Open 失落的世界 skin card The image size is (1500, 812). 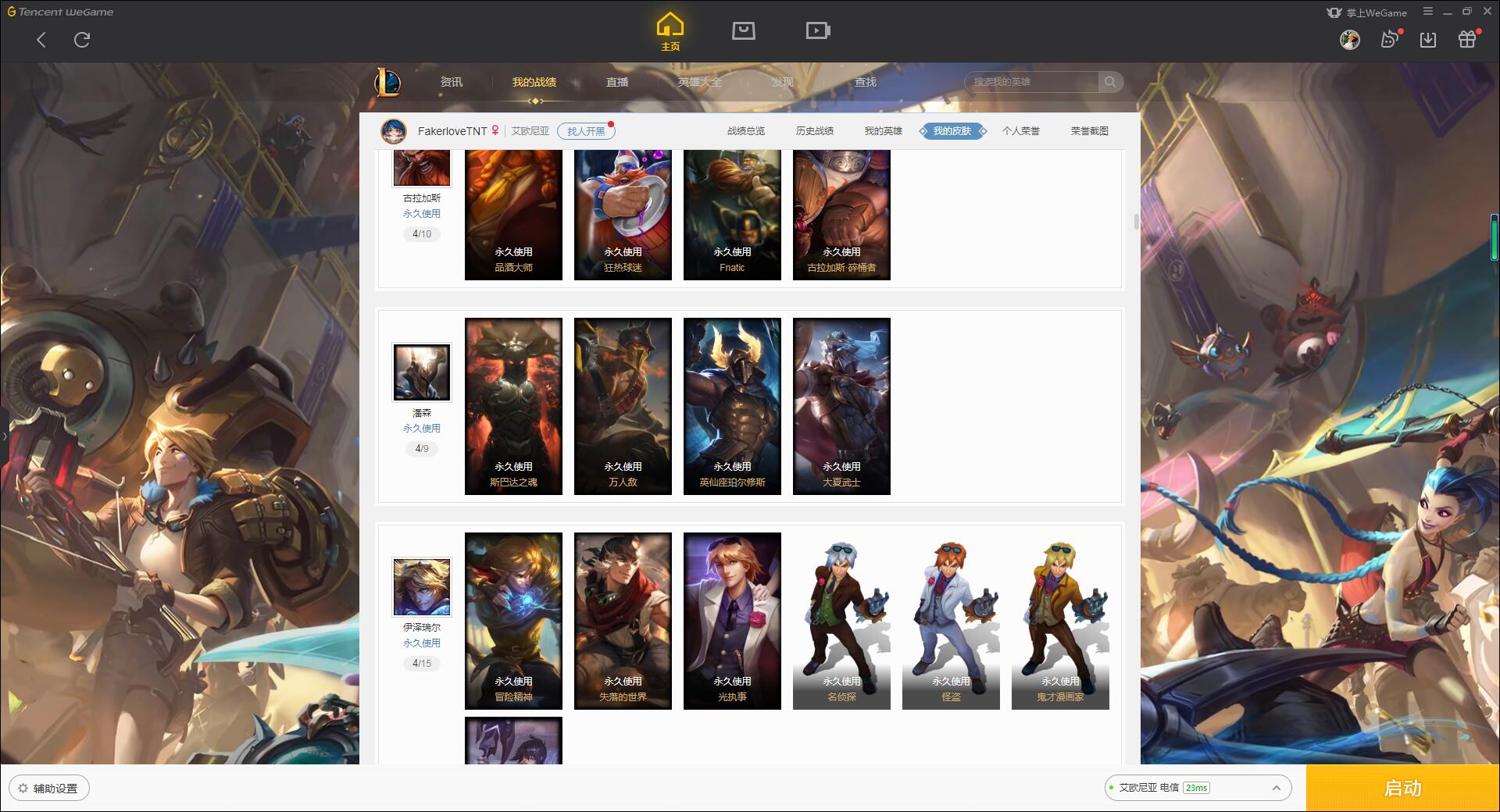[623, 621]
